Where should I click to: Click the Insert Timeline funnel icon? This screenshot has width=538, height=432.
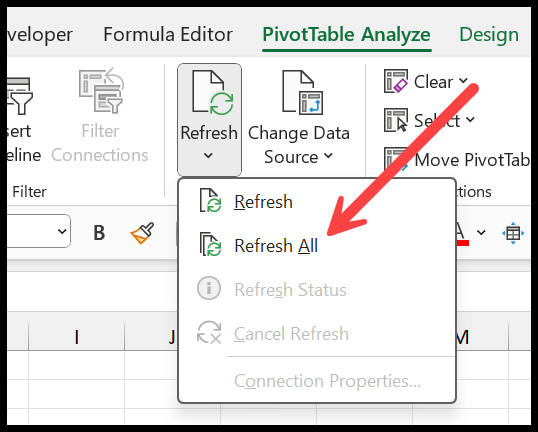coord(20,96)
